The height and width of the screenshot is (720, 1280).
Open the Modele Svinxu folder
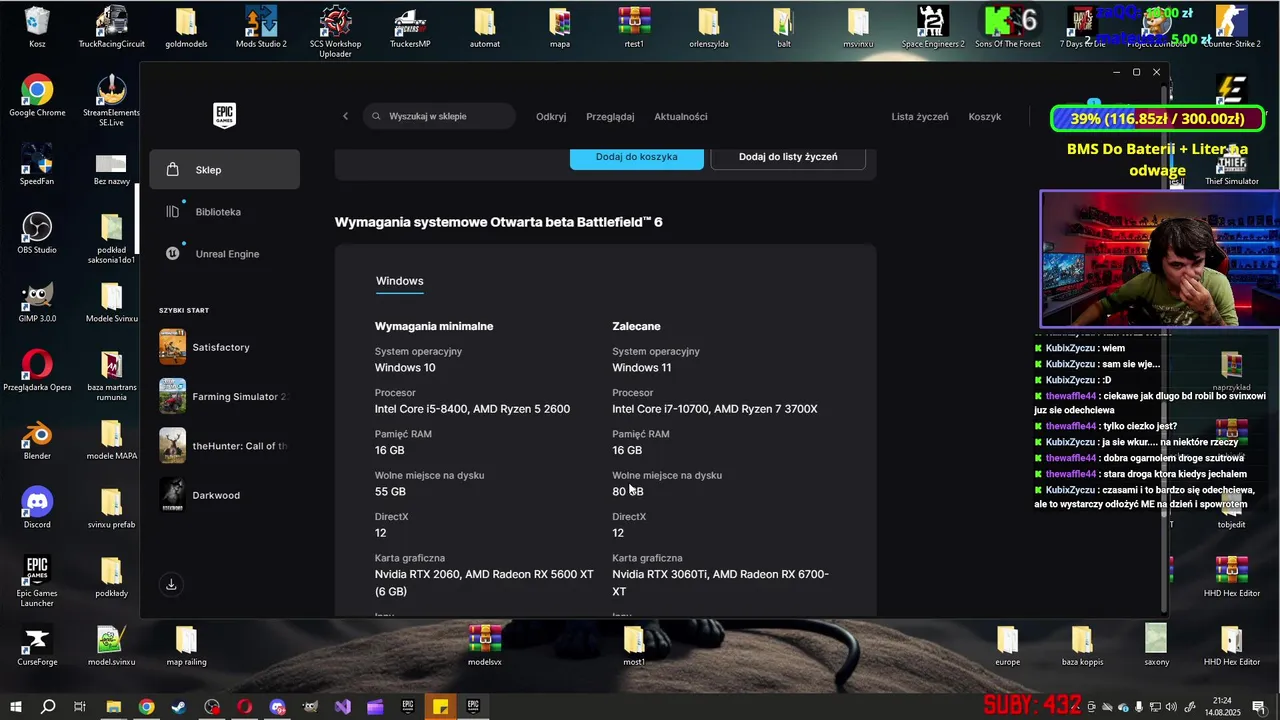(111, 302)
